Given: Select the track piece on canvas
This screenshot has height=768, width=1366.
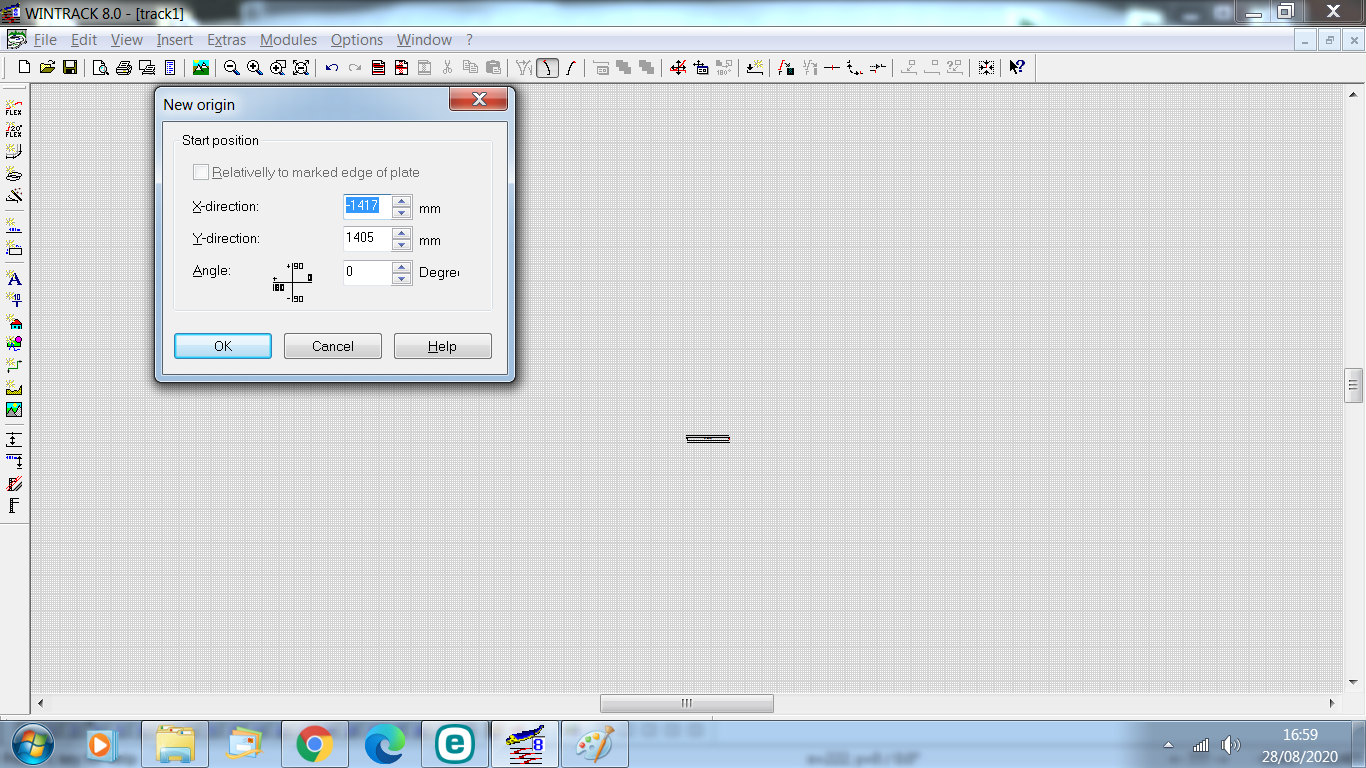Looking at the screenshot, I should point(708,438).
